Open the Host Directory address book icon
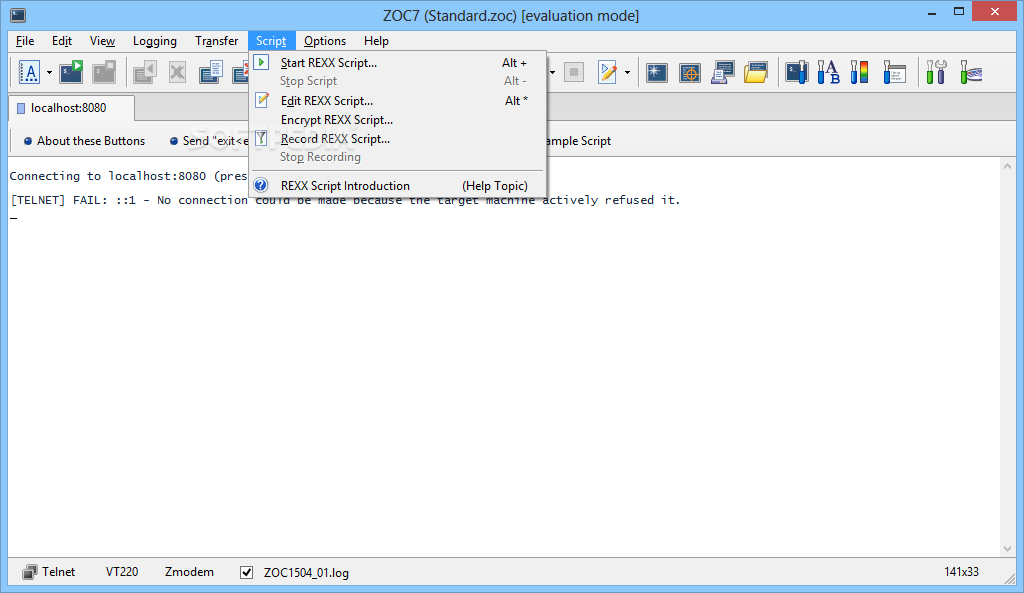1024x593 pixels. (x=29, y=72)
